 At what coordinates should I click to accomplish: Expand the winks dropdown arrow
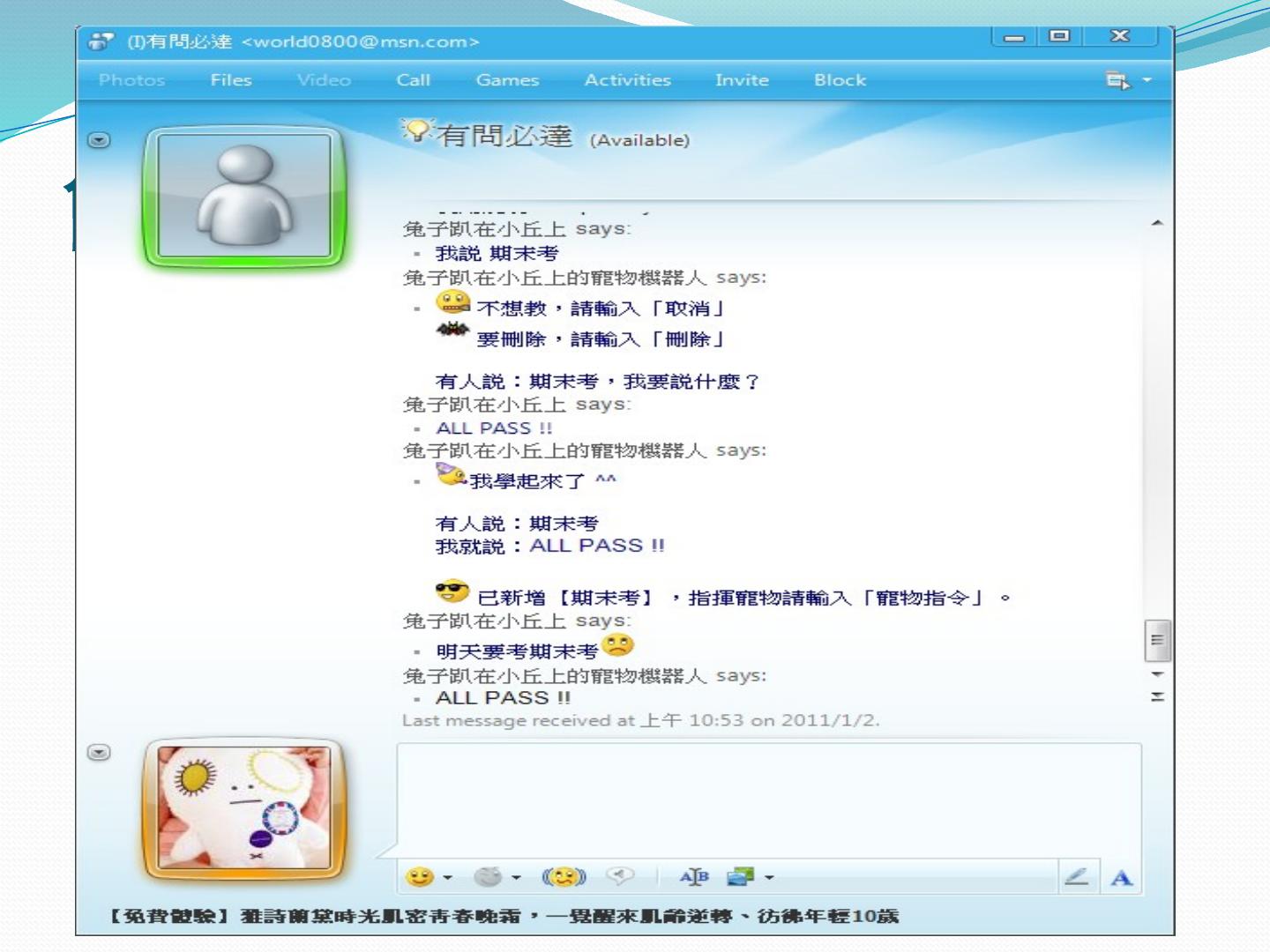click(517, 877)
